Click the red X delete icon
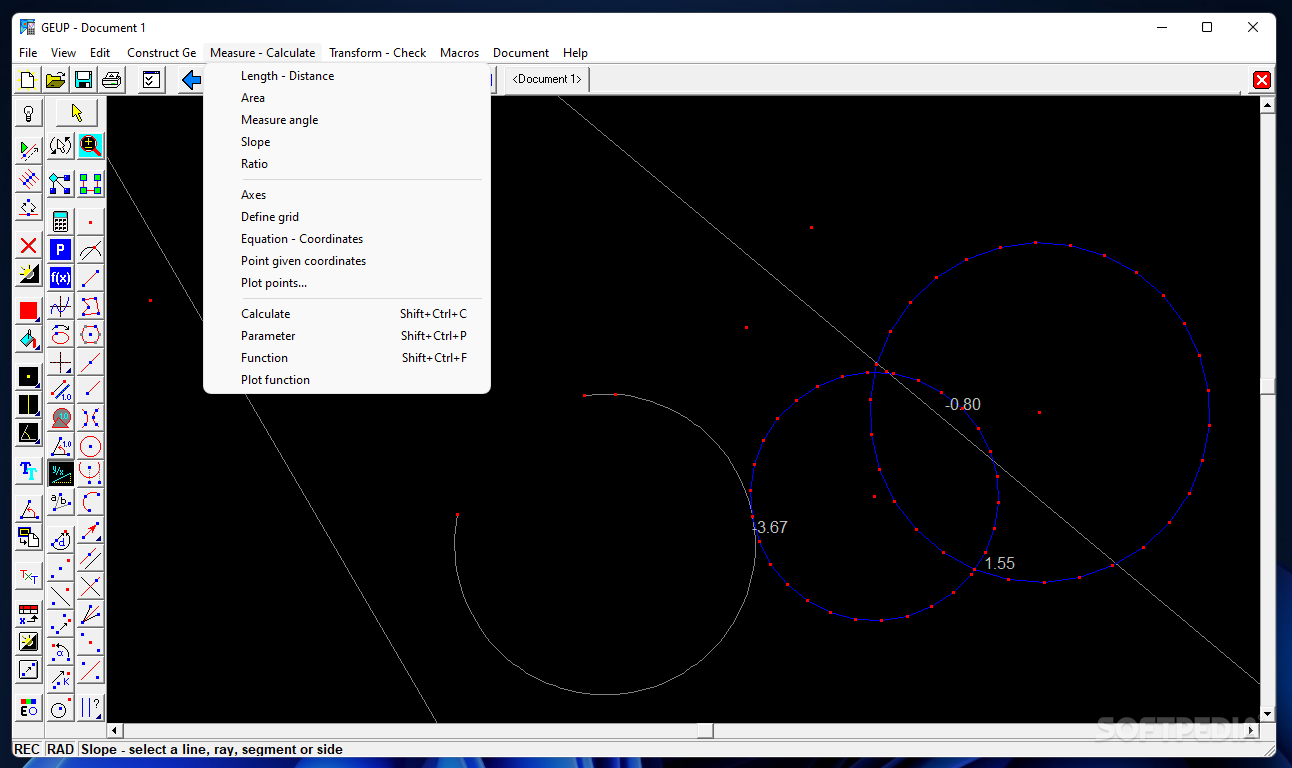The width and height of the screenshot is (1292, 768). [x=28, y=245]
